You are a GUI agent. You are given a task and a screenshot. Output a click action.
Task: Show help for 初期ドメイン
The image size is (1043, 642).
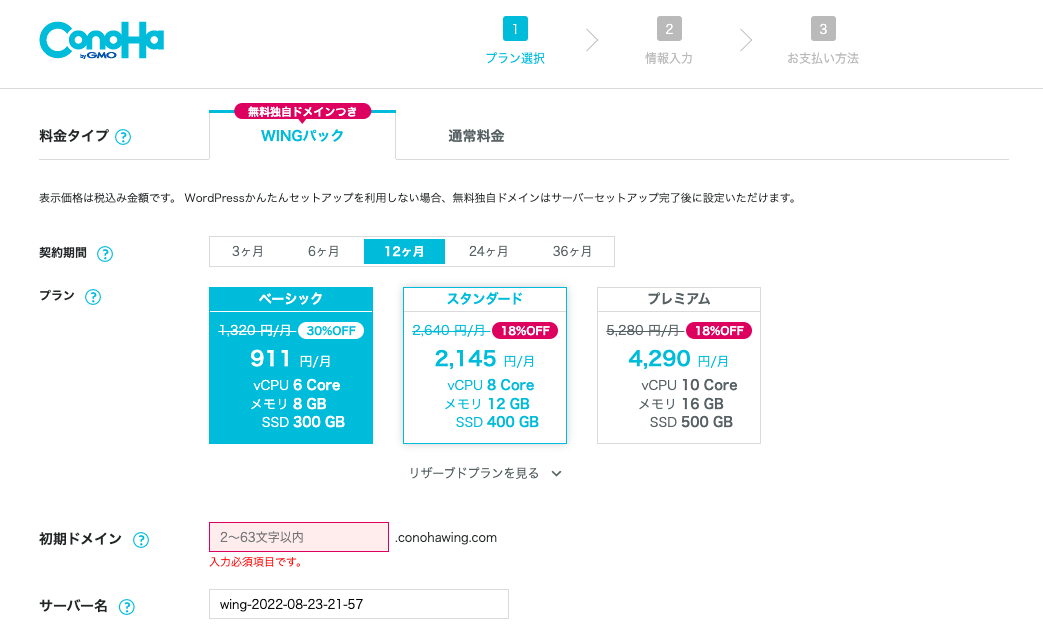pos(141,540)
